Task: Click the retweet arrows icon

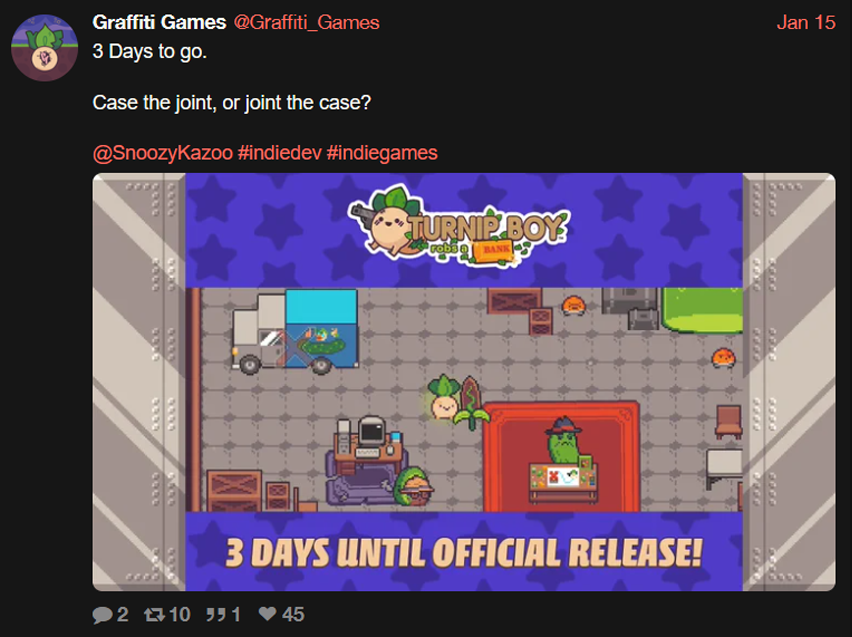Action: point(154,615)
